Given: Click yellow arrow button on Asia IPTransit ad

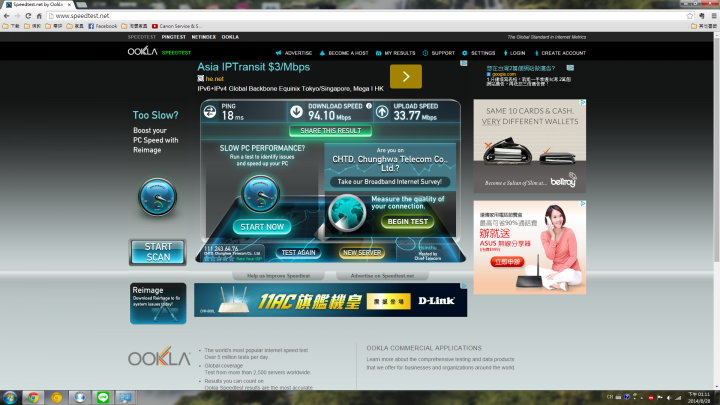Looking at the screenshot, I should point(406,76).
